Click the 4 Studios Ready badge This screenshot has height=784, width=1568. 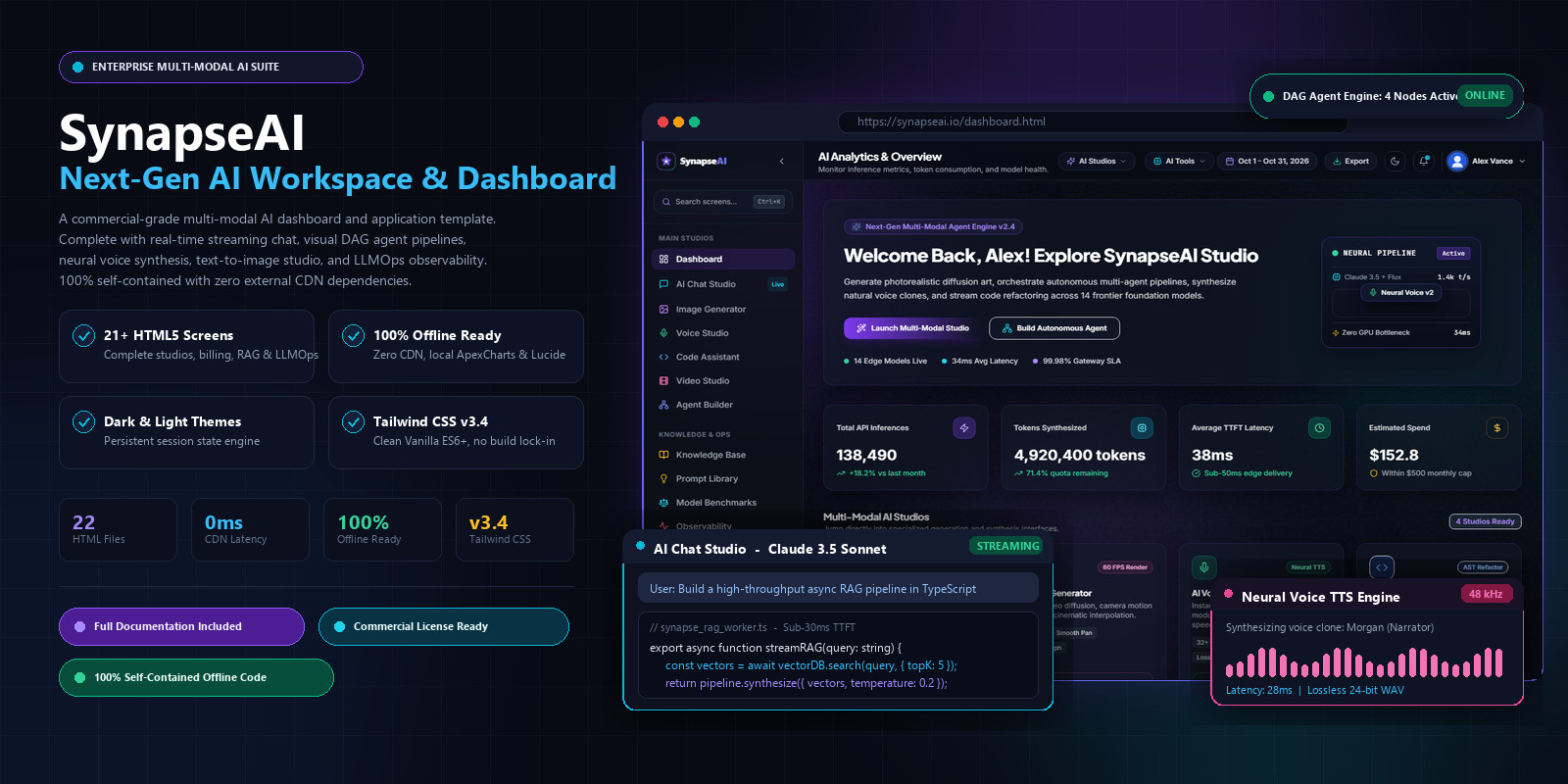[1484, 521]
